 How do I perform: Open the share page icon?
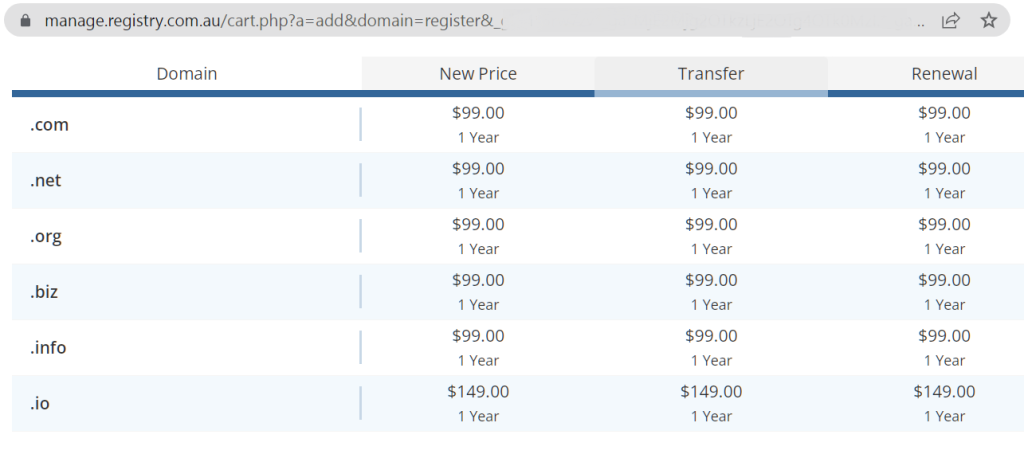coord(951,20)
